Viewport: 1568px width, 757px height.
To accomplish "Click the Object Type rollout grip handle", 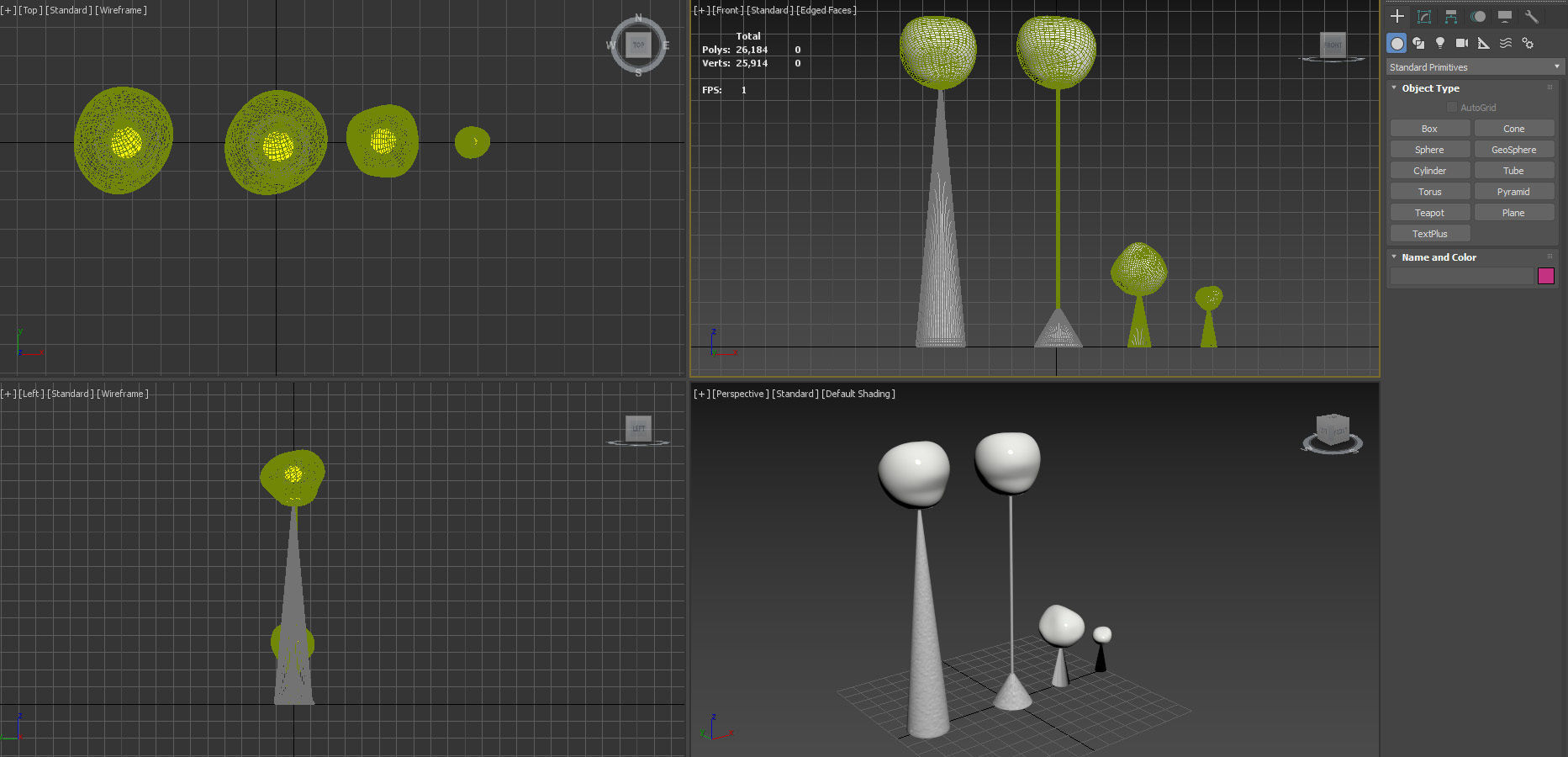I will pos(1550,87).
